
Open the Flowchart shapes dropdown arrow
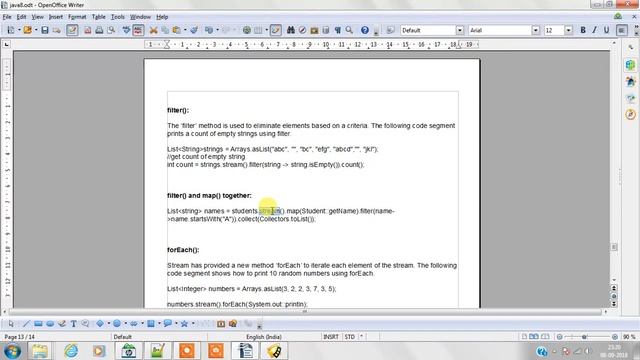coord(159,324)
